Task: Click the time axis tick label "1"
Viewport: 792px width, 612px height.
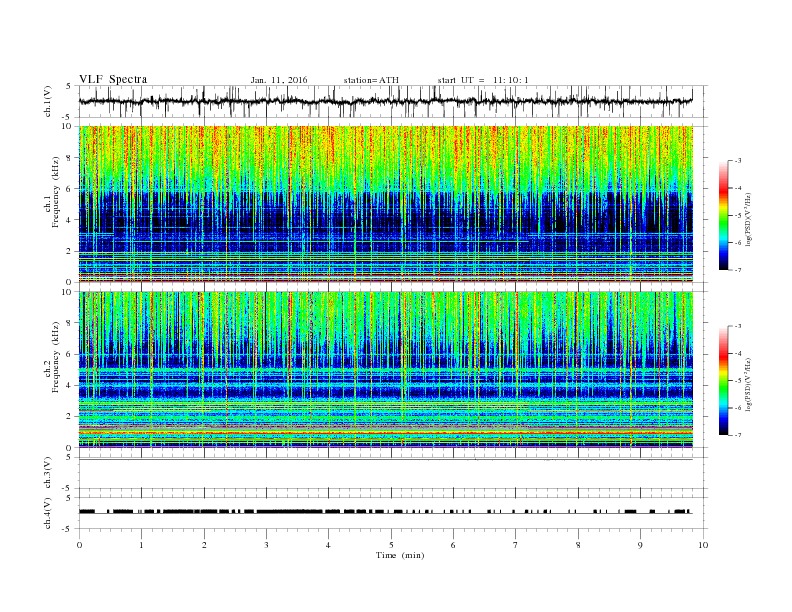Action: (141, 545)
